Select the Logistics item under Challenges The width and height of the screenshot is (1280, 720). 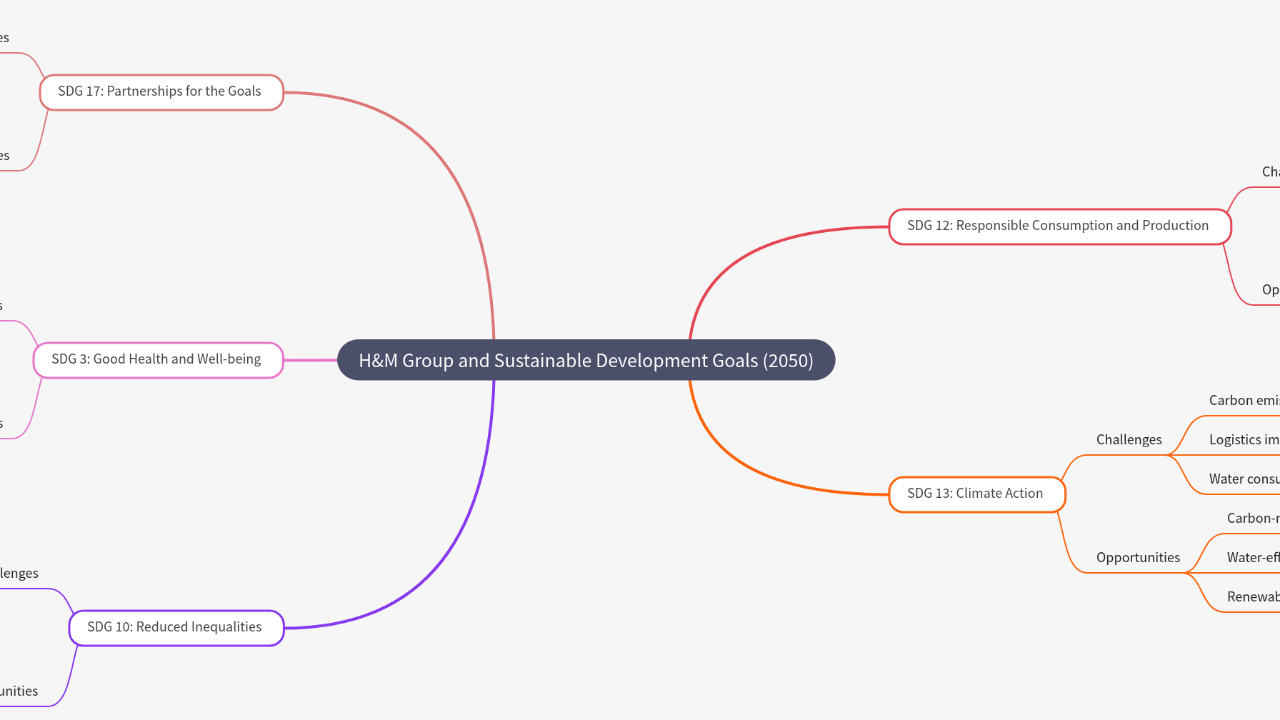[1244, 440]
